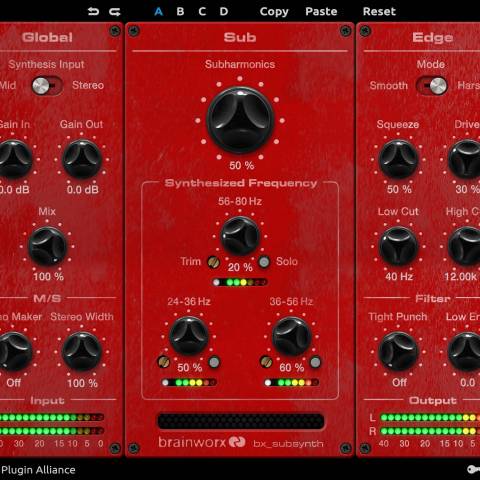The image size is (480, 480).
Task: Solo the 24-36 Hz band
Action: point(214,362)
